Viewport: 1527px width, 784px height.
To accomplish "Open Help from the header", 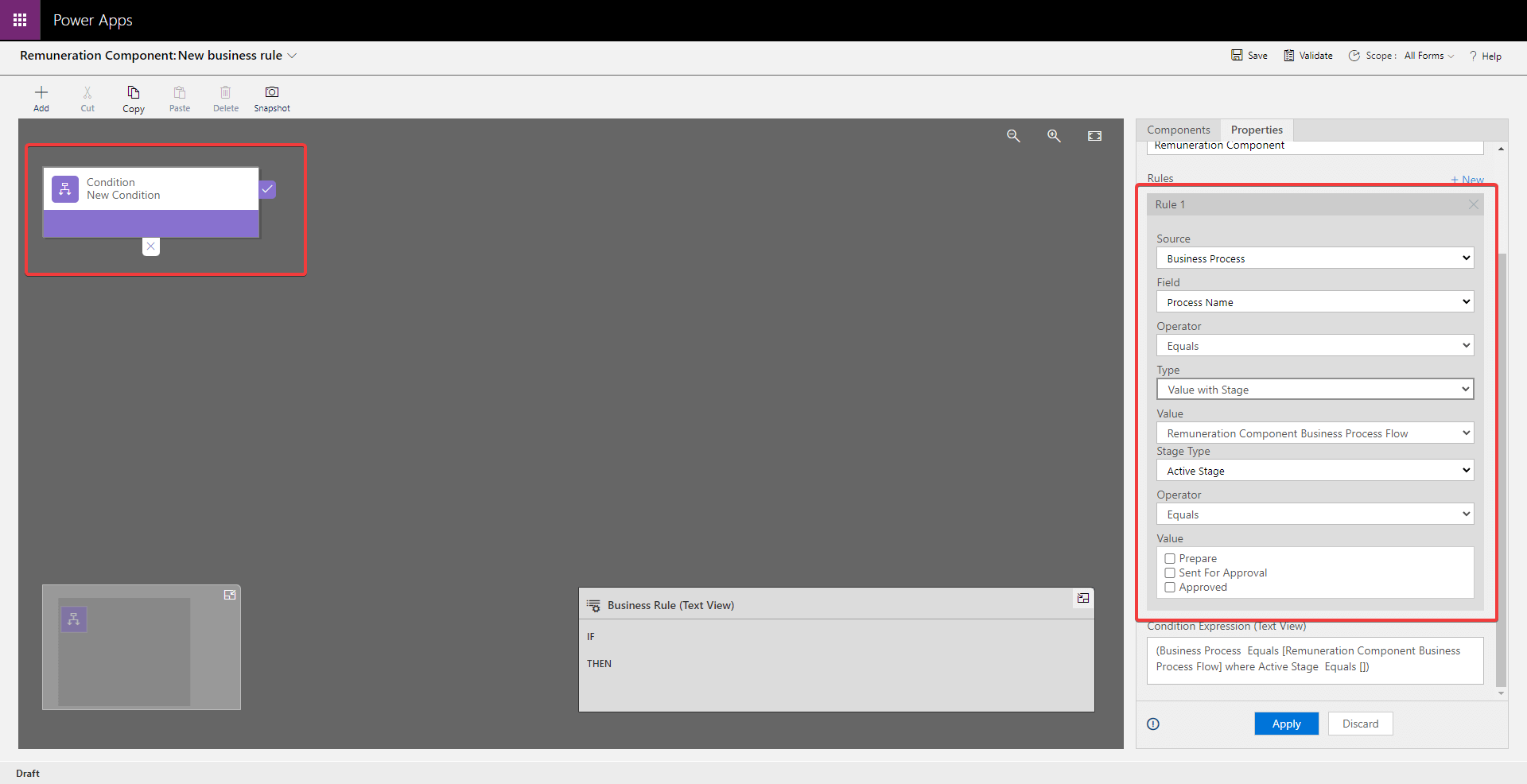I will coord(1485,56).
